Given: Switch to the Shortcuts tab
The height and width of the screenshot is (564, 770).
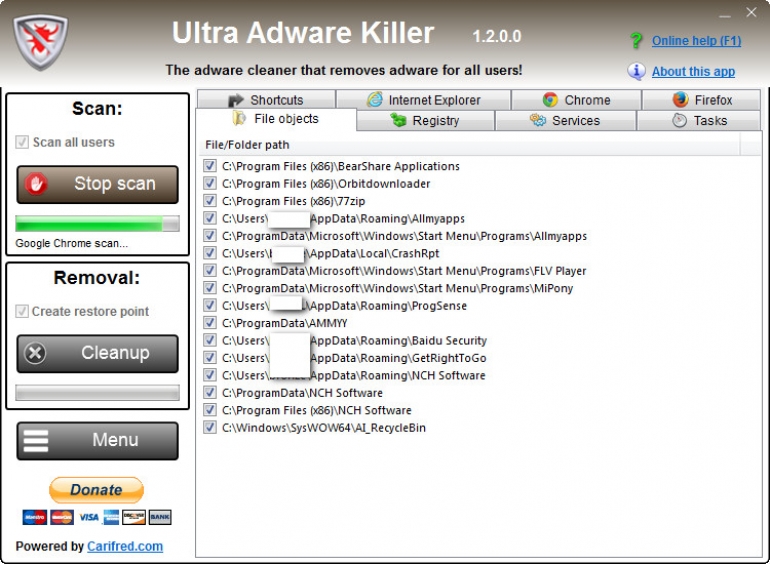Looking at the screenshot, I should point(267,100).
